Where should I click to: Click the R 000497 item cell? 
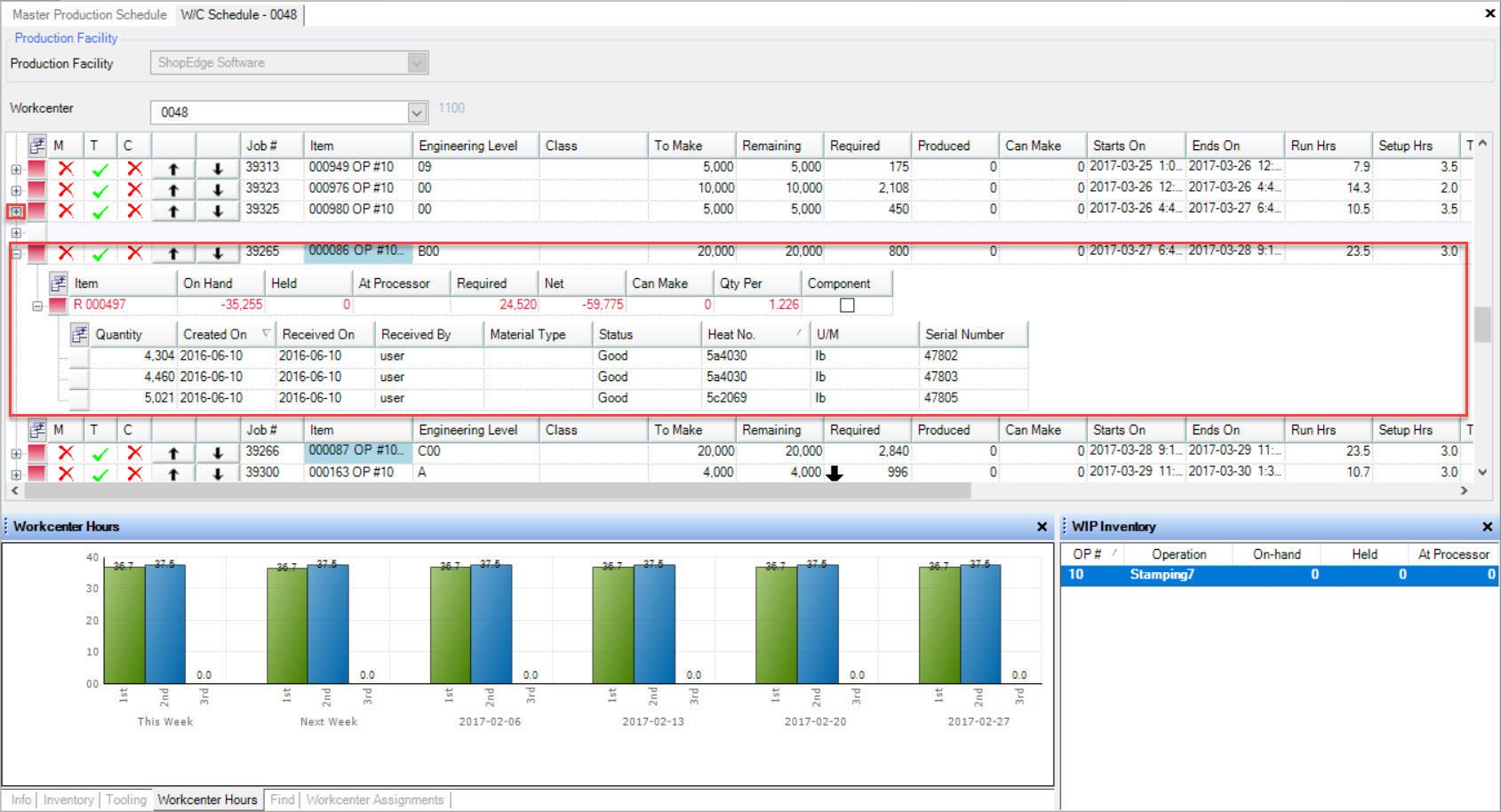[x=124, y=305]
